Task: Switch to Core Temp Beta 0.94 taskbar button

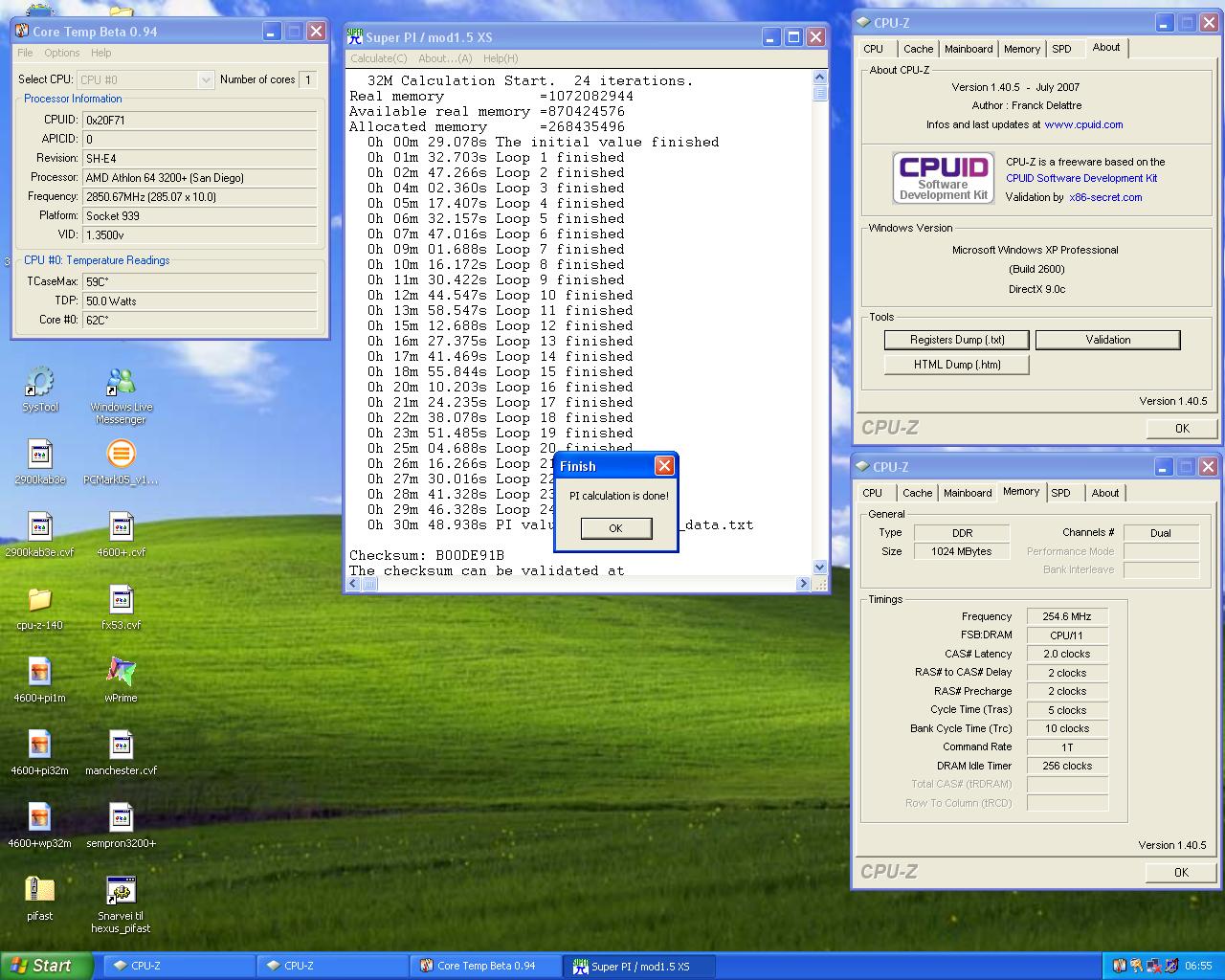Action: (x=486, y=966)
